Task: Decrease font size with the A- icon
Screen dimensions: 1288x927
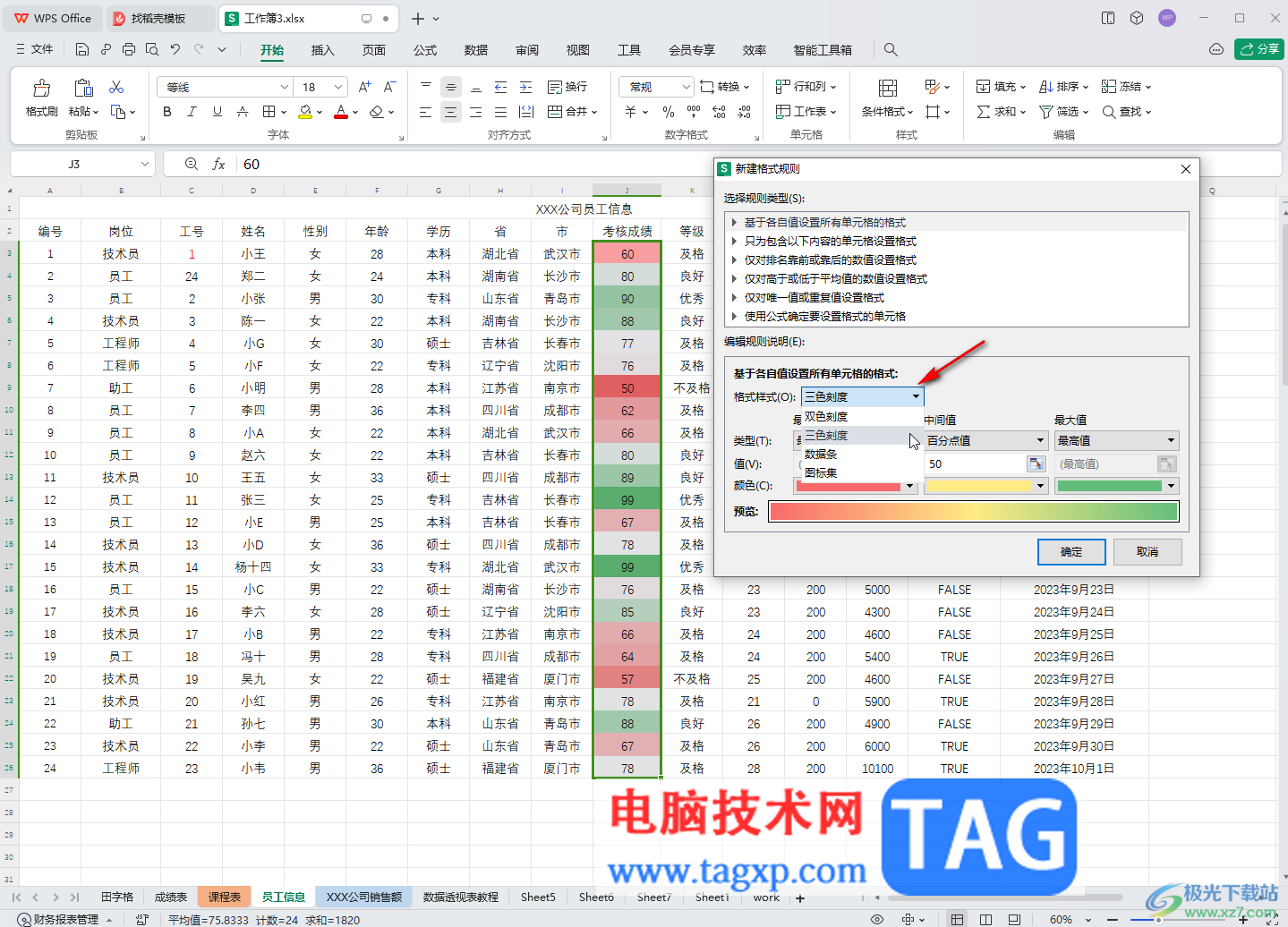Action: (389, 87)
